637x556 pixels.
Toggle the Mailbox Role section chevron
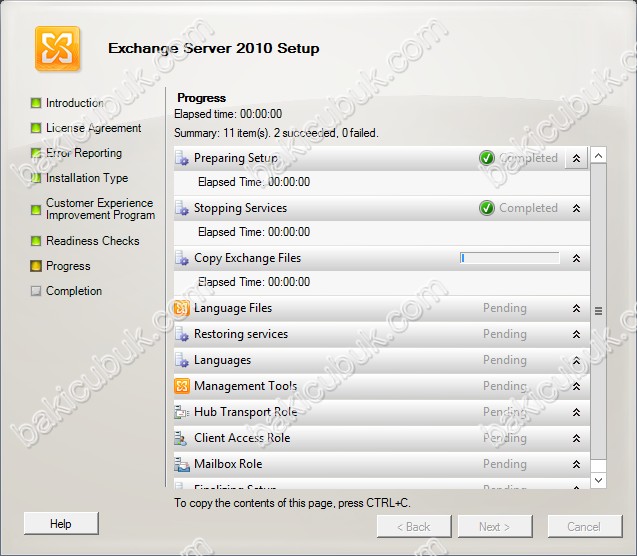576,465
